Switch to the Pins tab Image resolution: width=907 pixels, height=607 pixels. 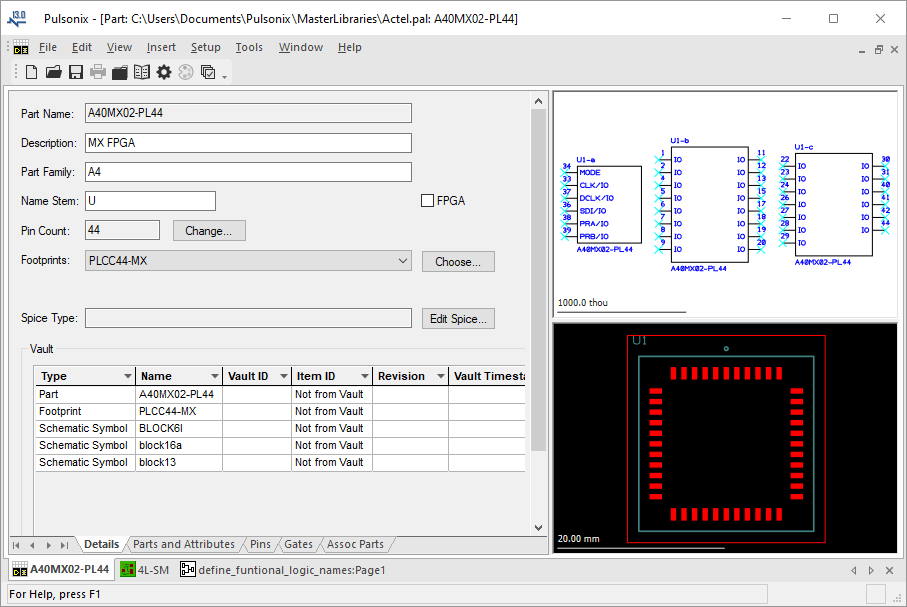(x=260, y=544)
